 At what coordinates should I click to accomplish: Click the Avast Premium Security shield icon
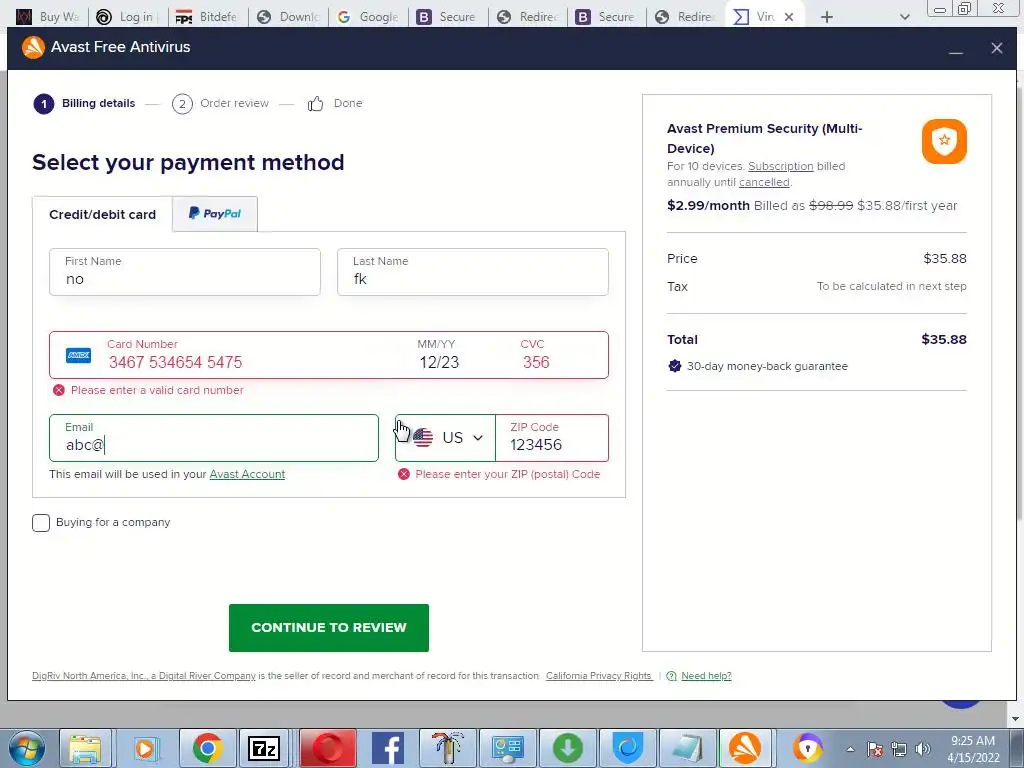pyautogui.click(x=944, y=141)
